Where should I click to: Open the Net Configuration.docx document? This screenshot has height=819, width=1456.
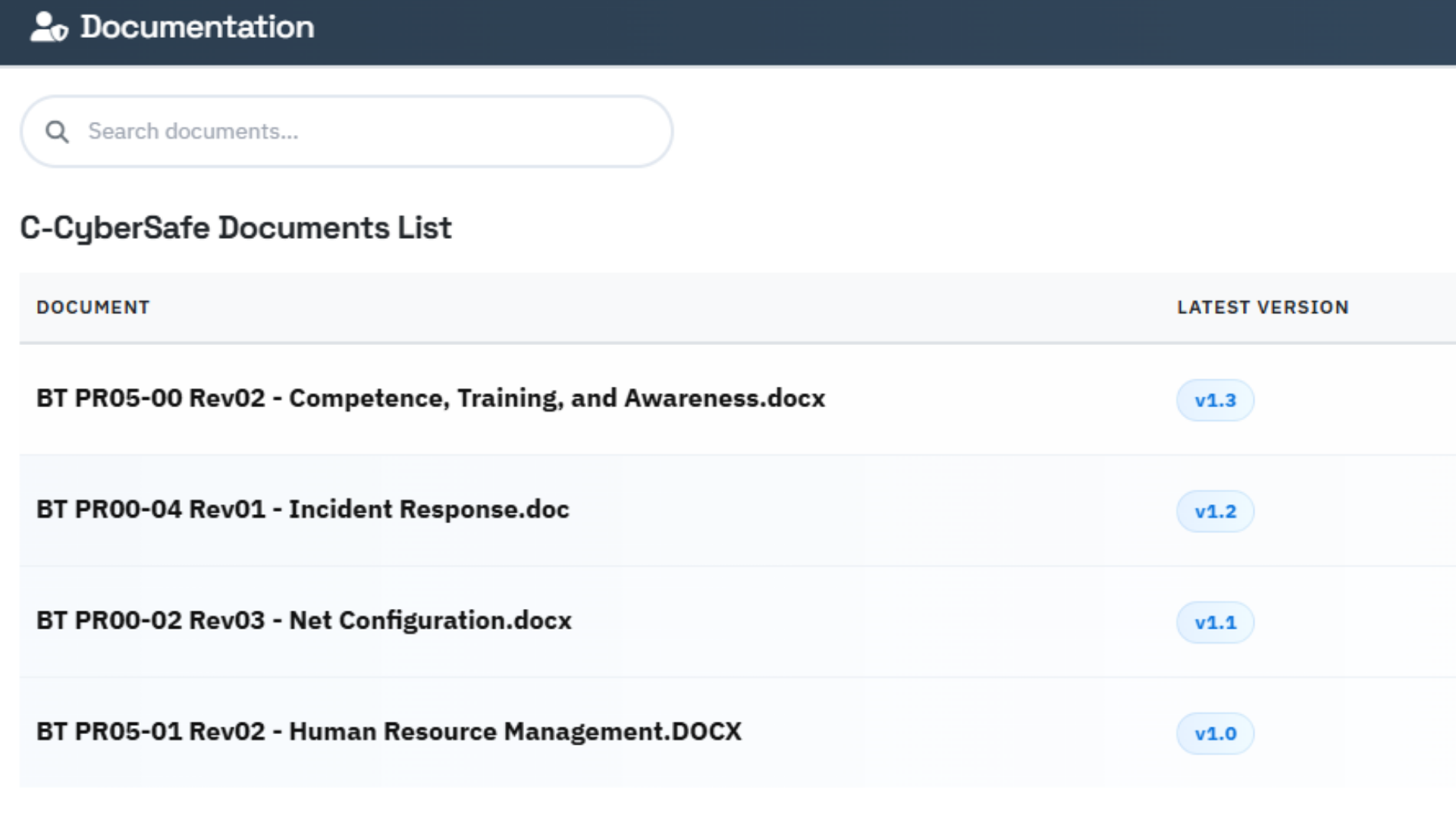304,620
